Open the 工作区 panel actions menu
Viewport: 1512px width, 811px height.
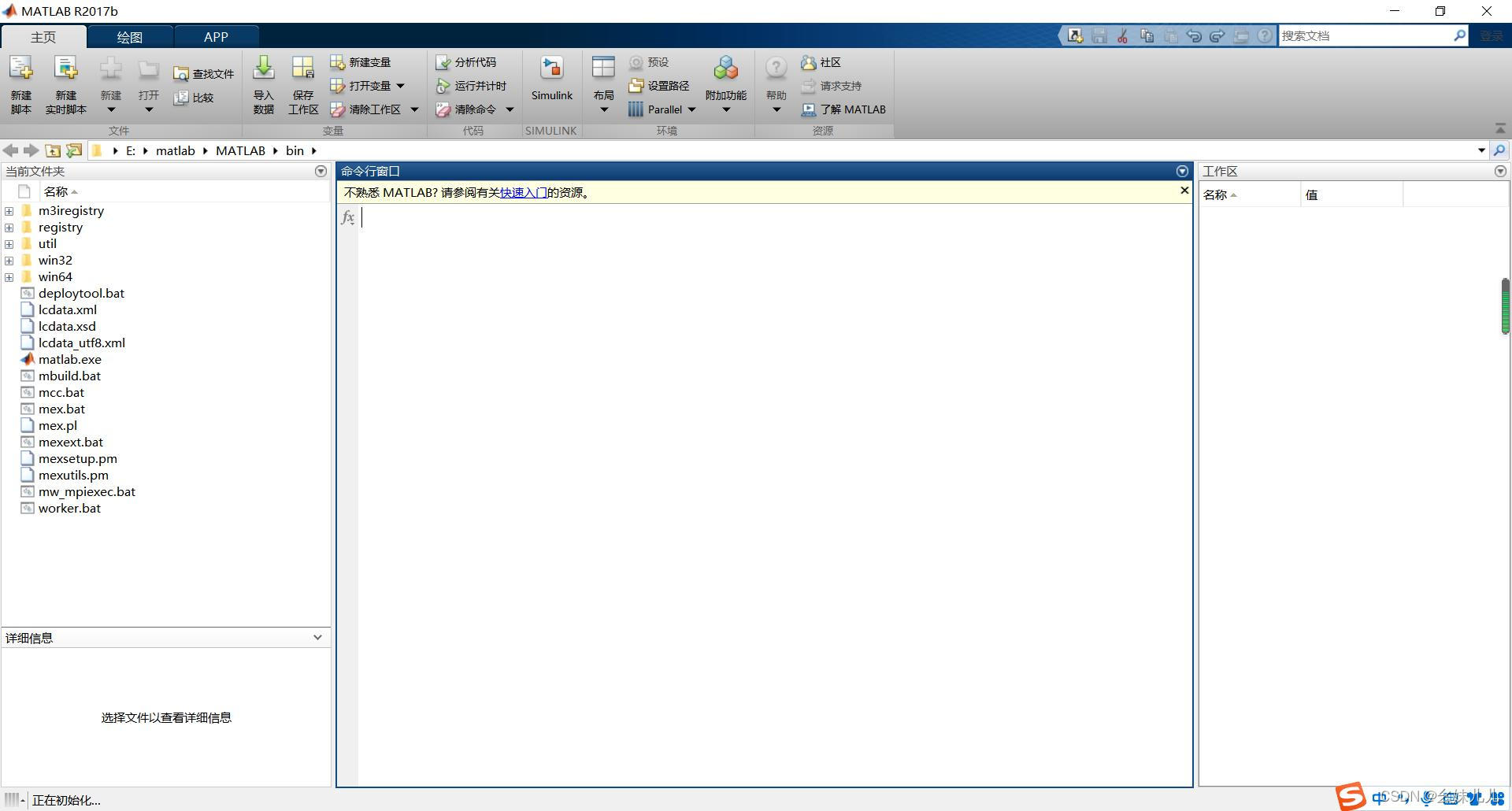tap(1500, 171)
